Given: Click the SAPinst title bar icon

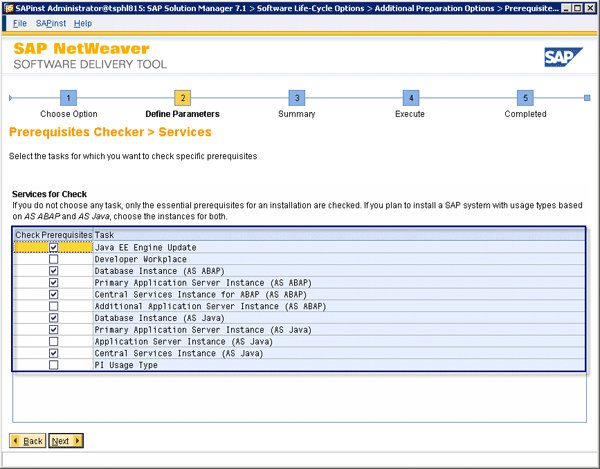Looking at the screenshot, I should tap(8, 7).
